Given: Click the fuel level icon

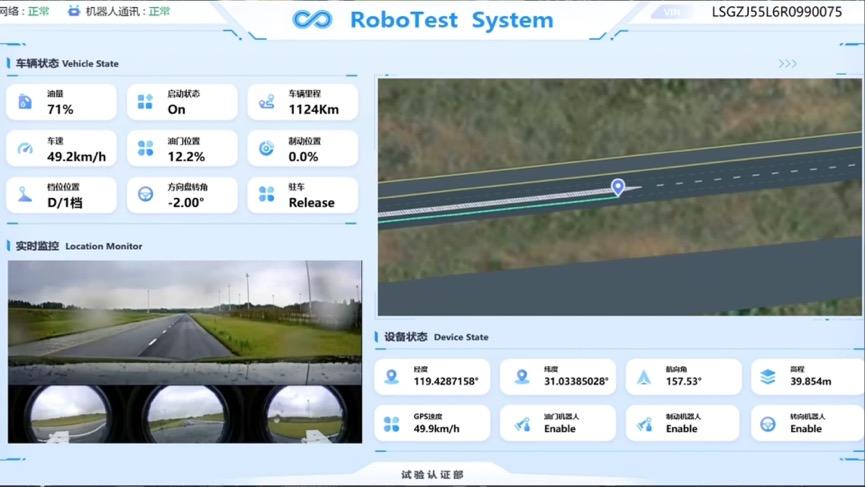Looking at the screenshot, I should pos(25,102).
